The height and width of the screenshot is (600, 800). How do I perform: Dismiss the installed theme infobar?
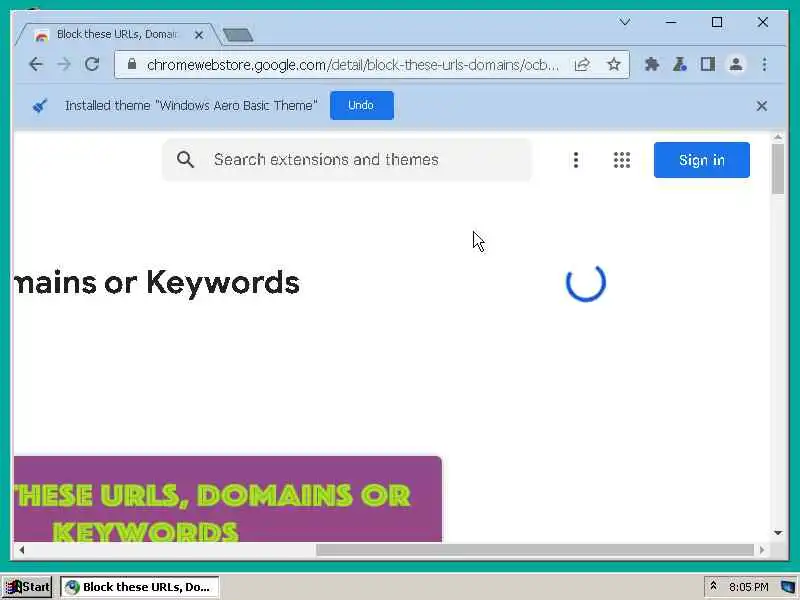762,106
